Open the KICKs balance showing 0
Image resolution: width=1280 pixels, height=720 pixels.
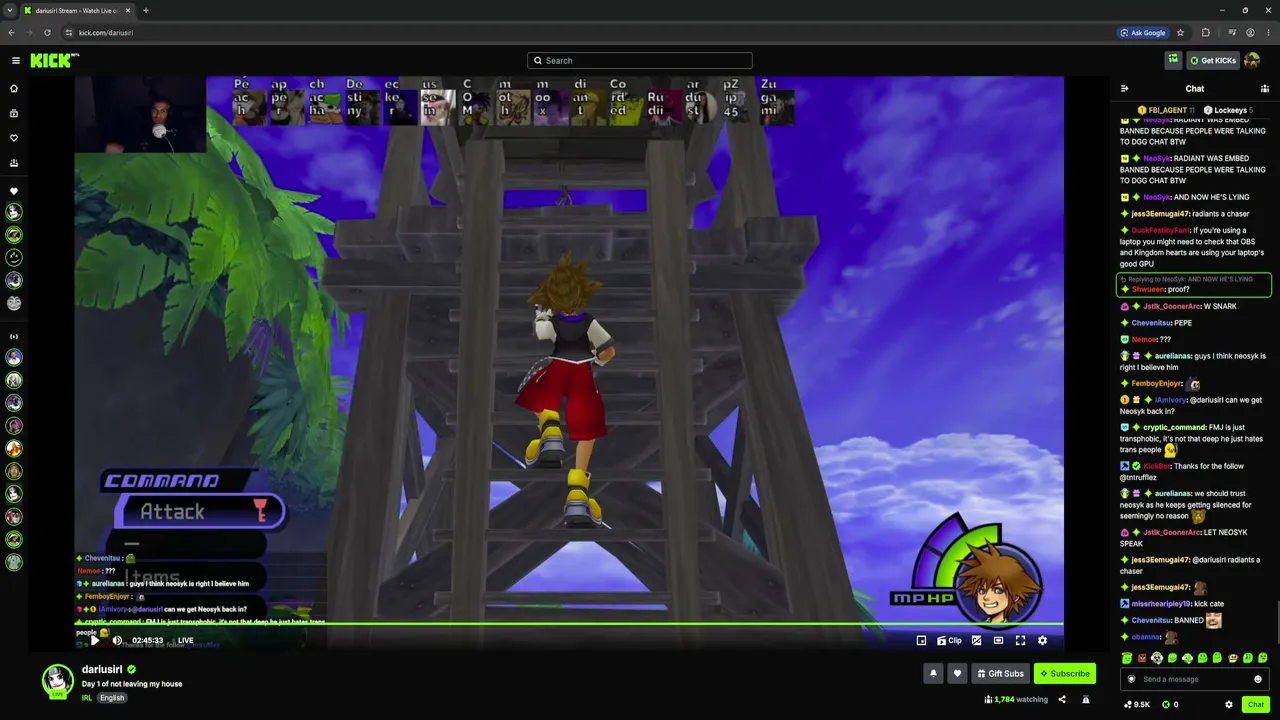pyautogui.click(x=1170, y=705)
